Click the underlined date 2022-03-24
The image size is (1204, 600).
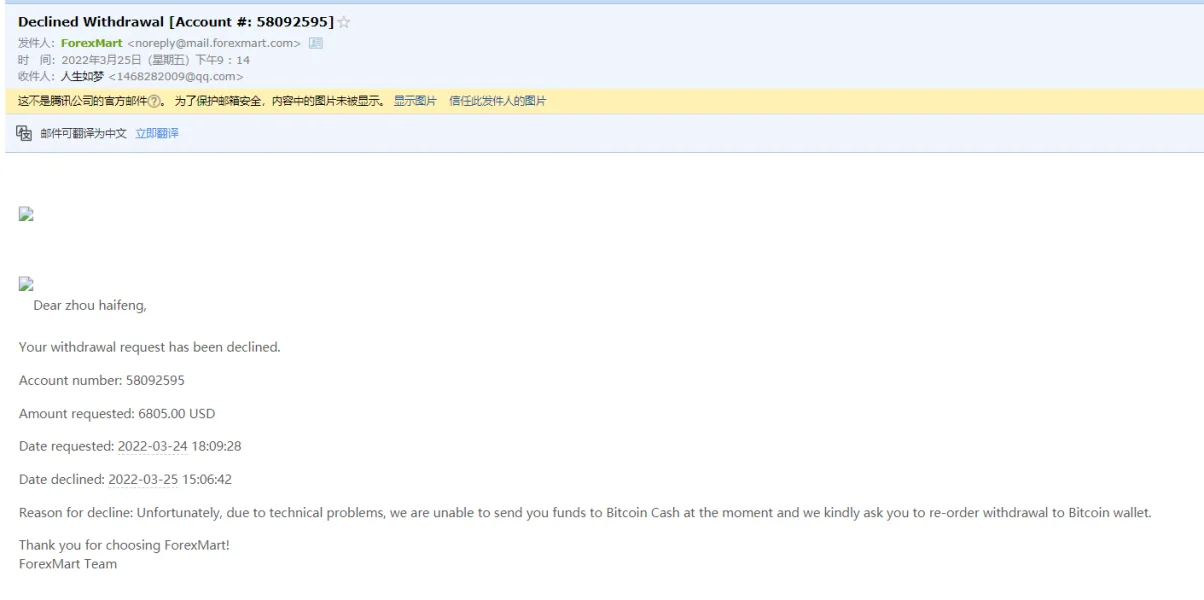point(152,446)
